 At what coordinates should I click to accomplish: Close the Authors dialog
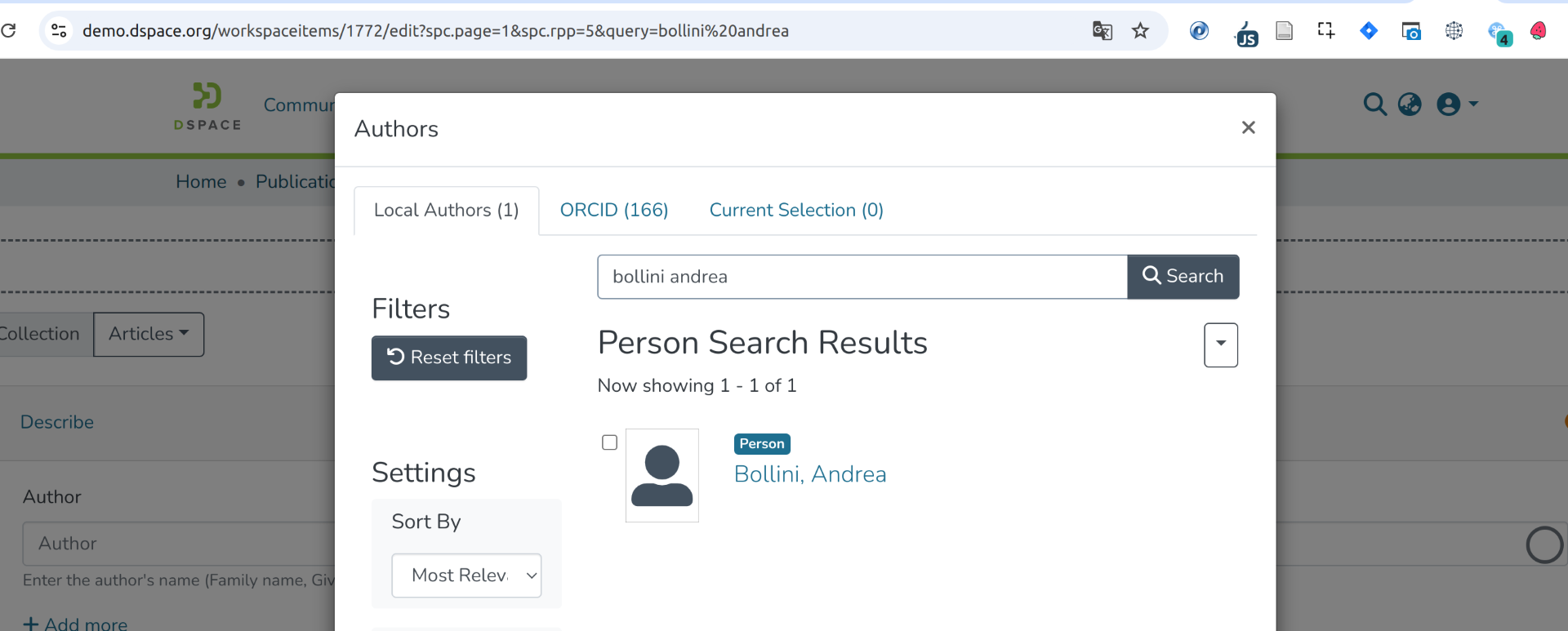click(1248, 127)
